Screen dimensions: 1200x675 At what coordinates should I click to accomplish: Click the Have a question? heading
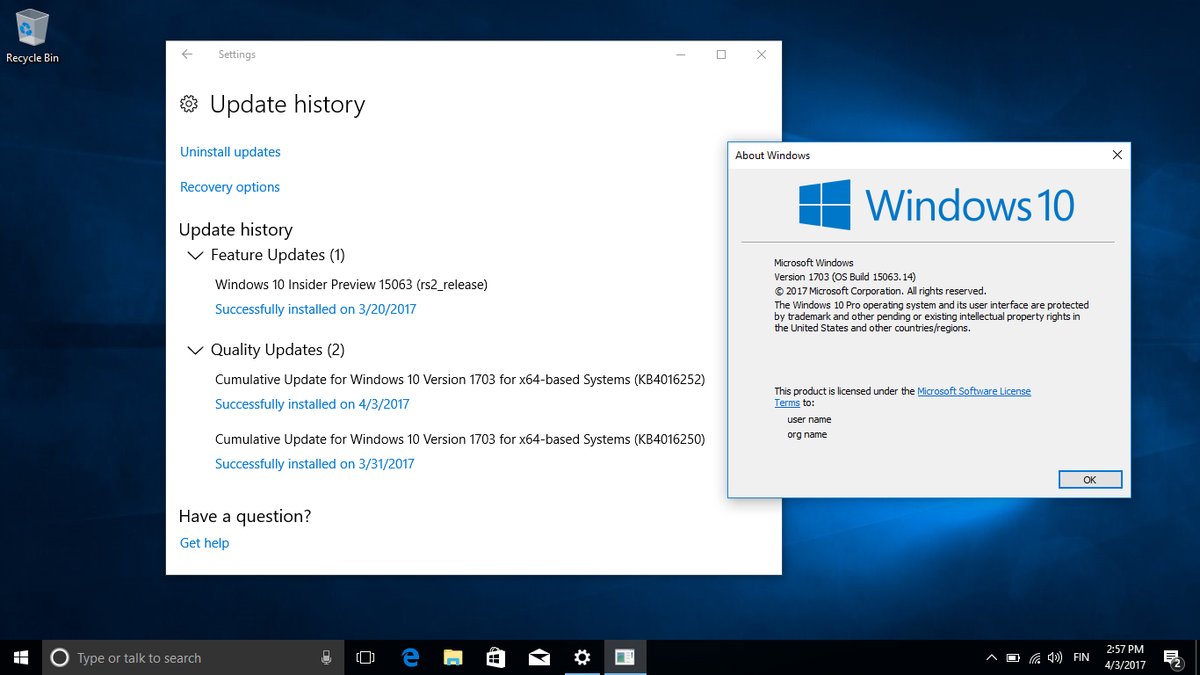click(x=245, y=516)
